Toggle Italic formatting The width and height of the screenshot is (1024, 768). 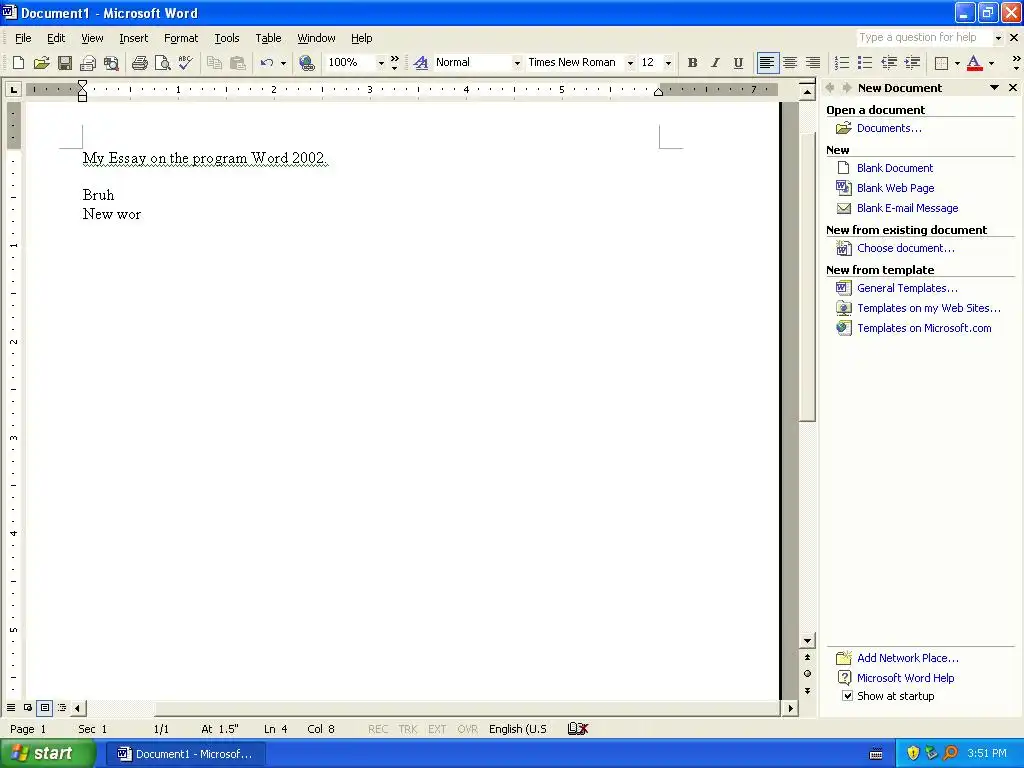pos(715,63)
